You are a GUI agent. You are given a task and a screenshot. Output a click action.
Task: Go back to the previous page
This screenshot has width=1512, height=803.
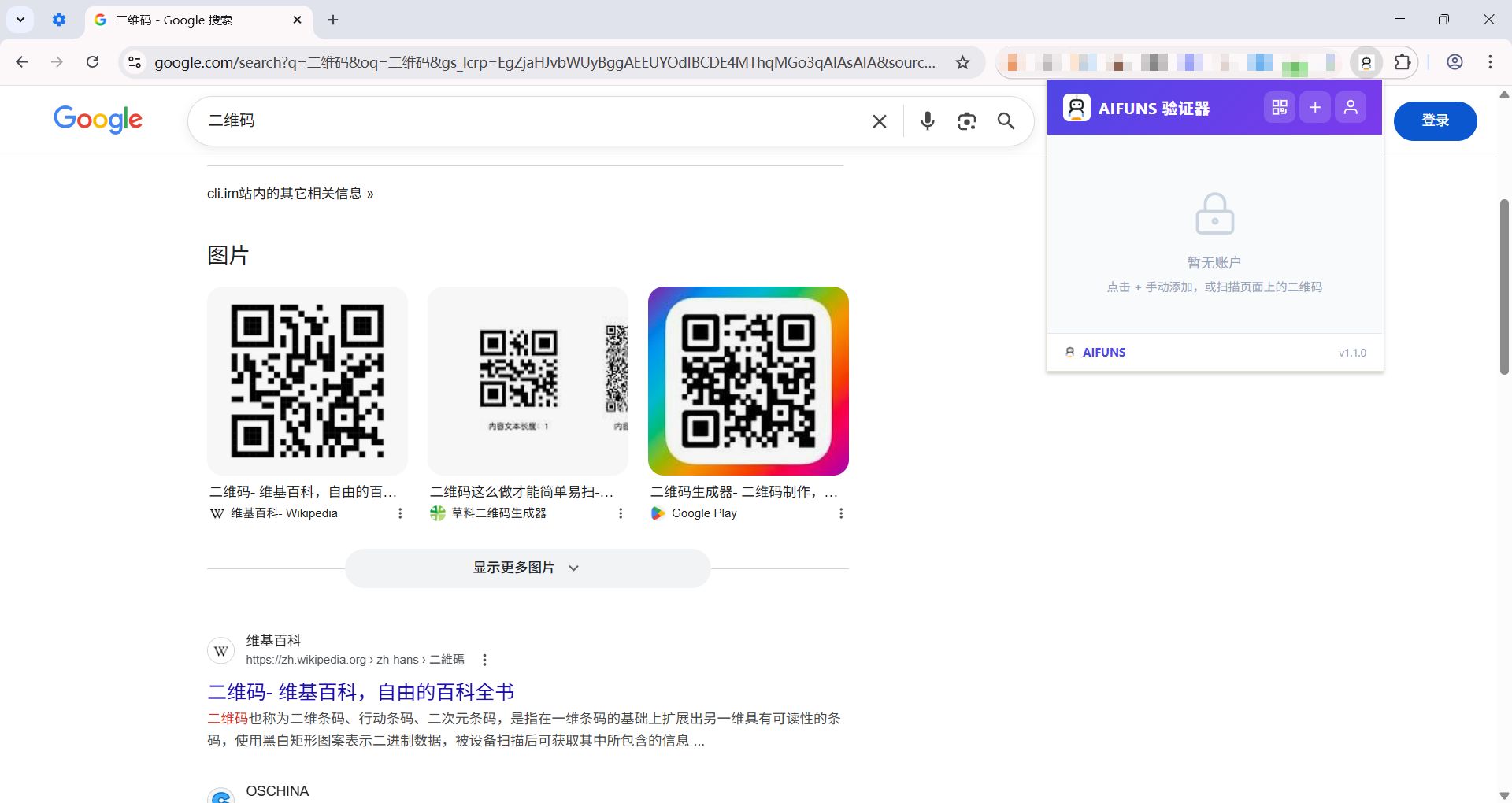coord(22,62)
